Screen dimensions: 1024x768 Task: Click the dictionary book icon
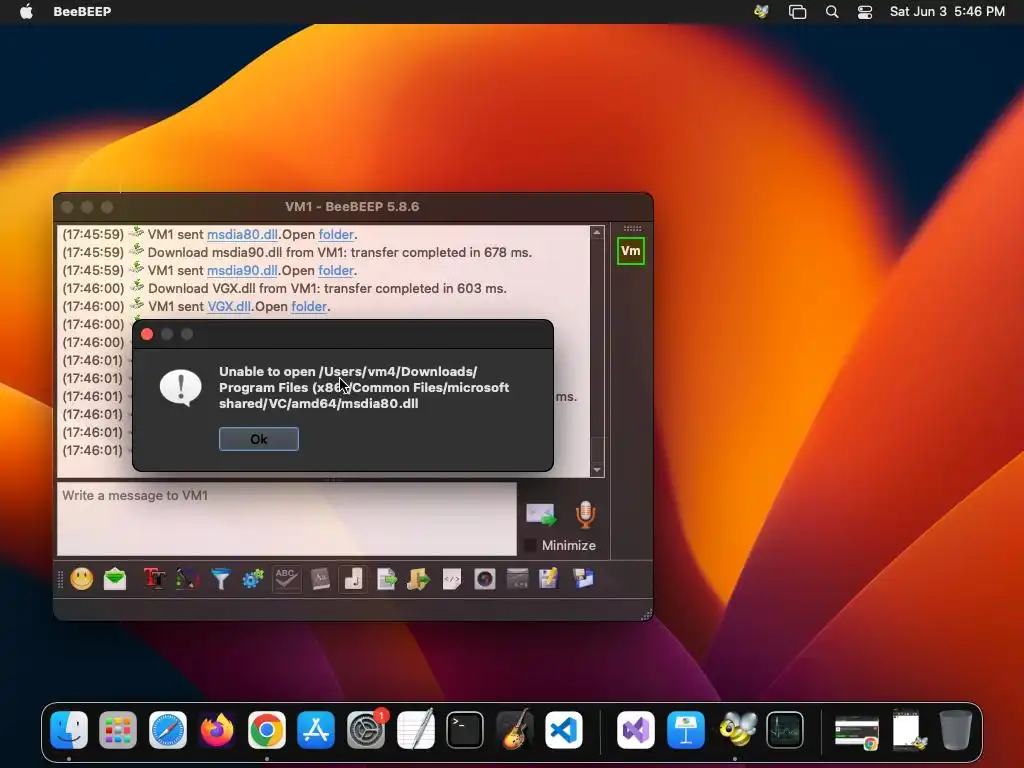[320, 579]
